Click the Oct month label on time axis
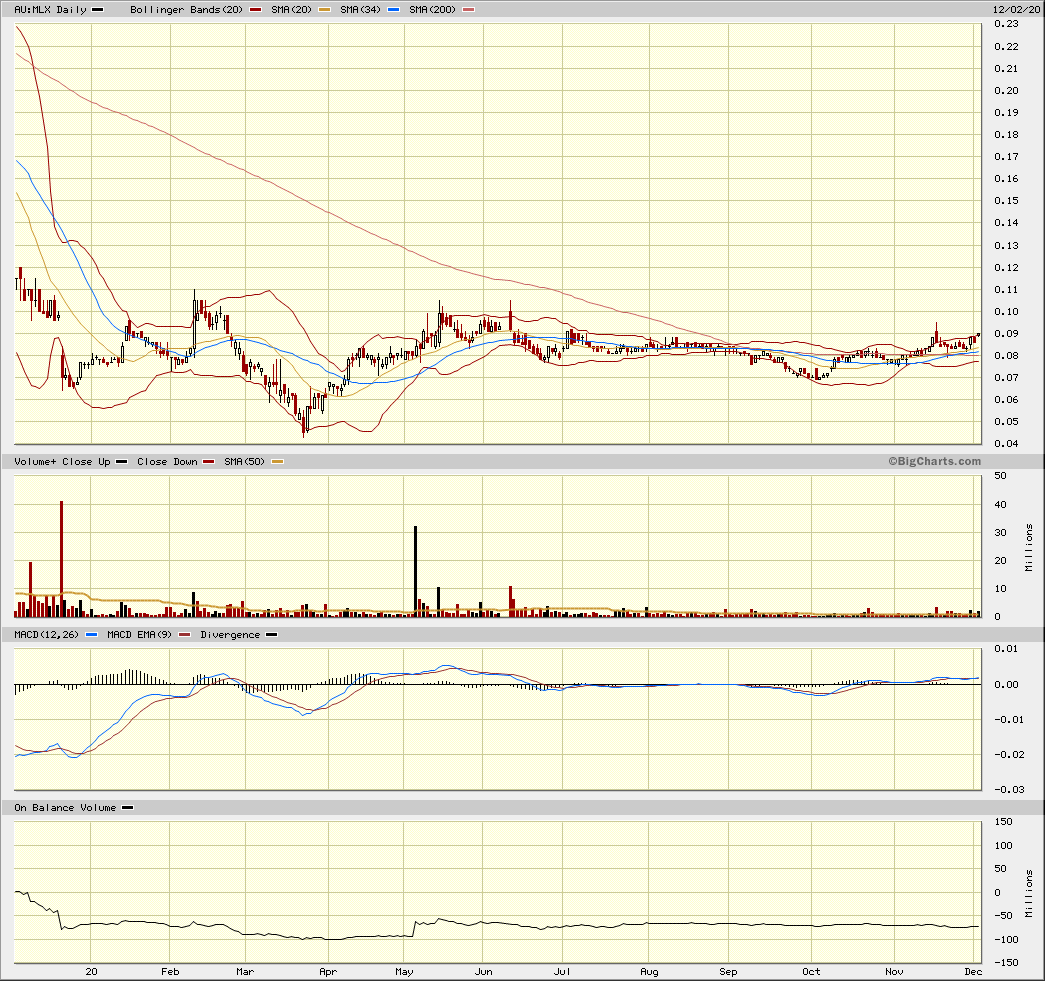 click(811, 972)
